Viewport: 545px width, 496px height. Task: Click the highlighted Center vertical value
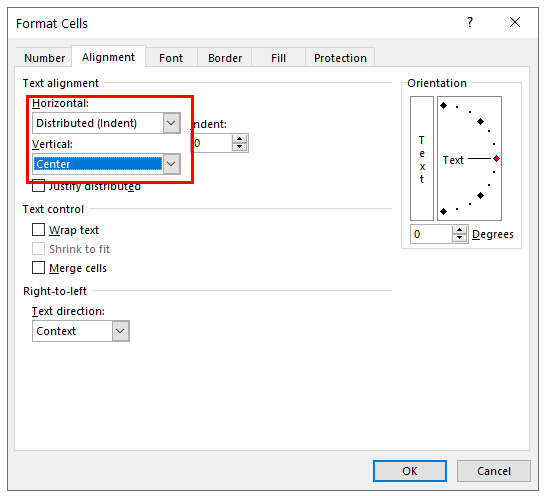98,164
